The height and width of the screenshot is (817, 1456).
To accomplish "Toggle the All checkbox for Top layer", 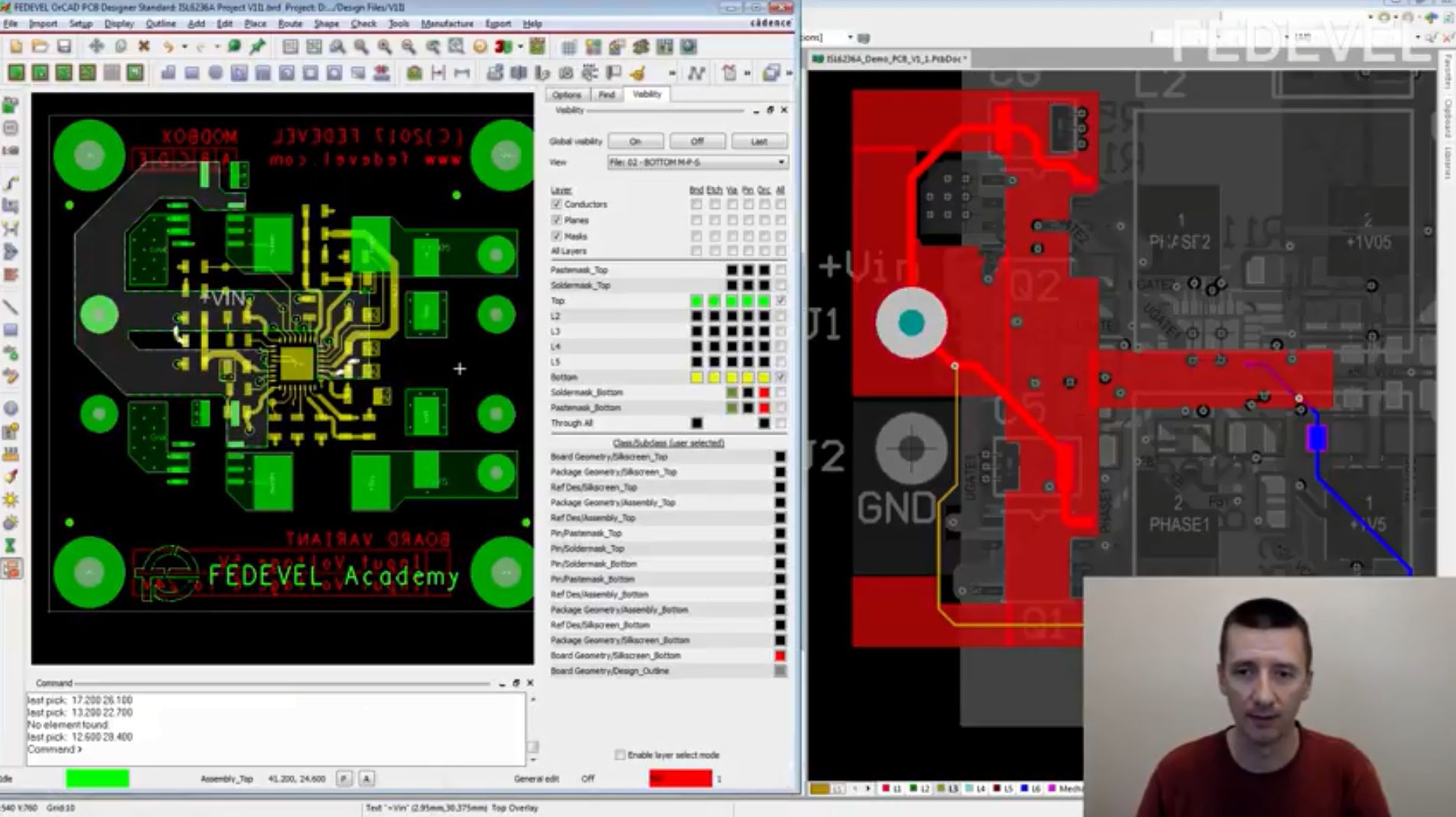I will tap(780, 301).
